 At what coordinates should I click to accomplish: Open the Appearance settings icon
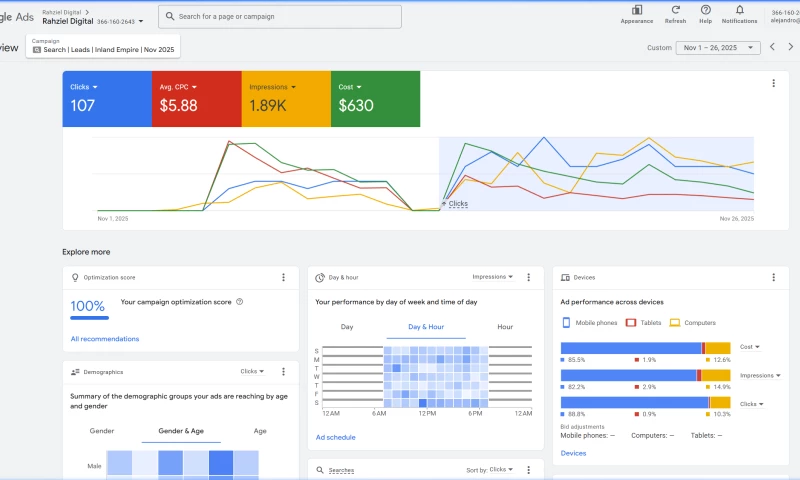point(636,10)
